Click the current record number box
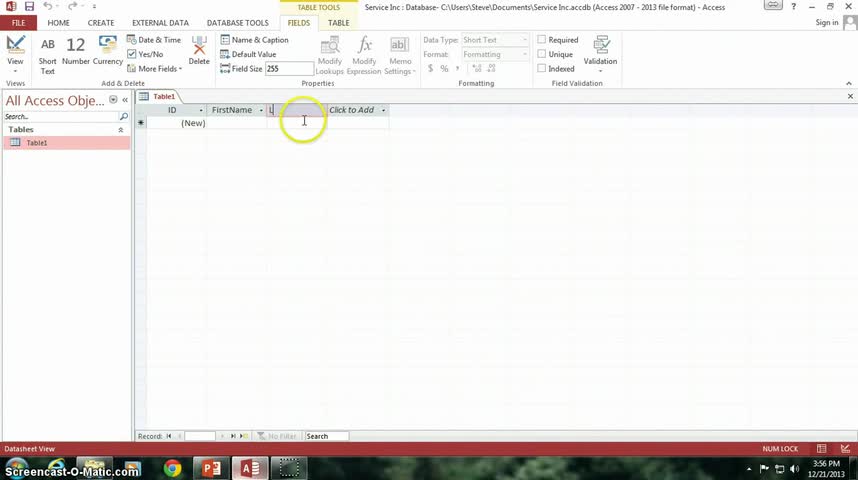Screen dimensions: 858x480 [200, 436]
